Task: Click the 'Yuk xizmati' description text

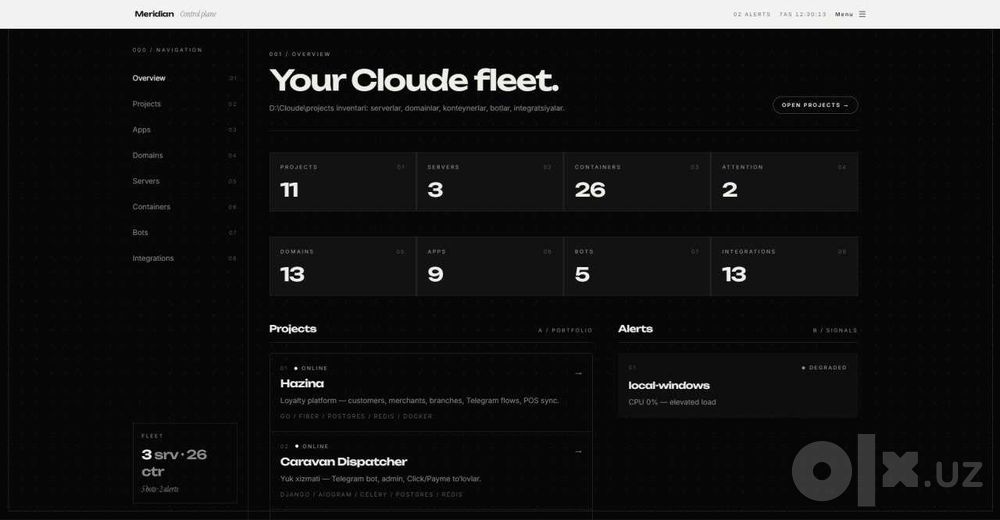Action: [x=381, y=479]
